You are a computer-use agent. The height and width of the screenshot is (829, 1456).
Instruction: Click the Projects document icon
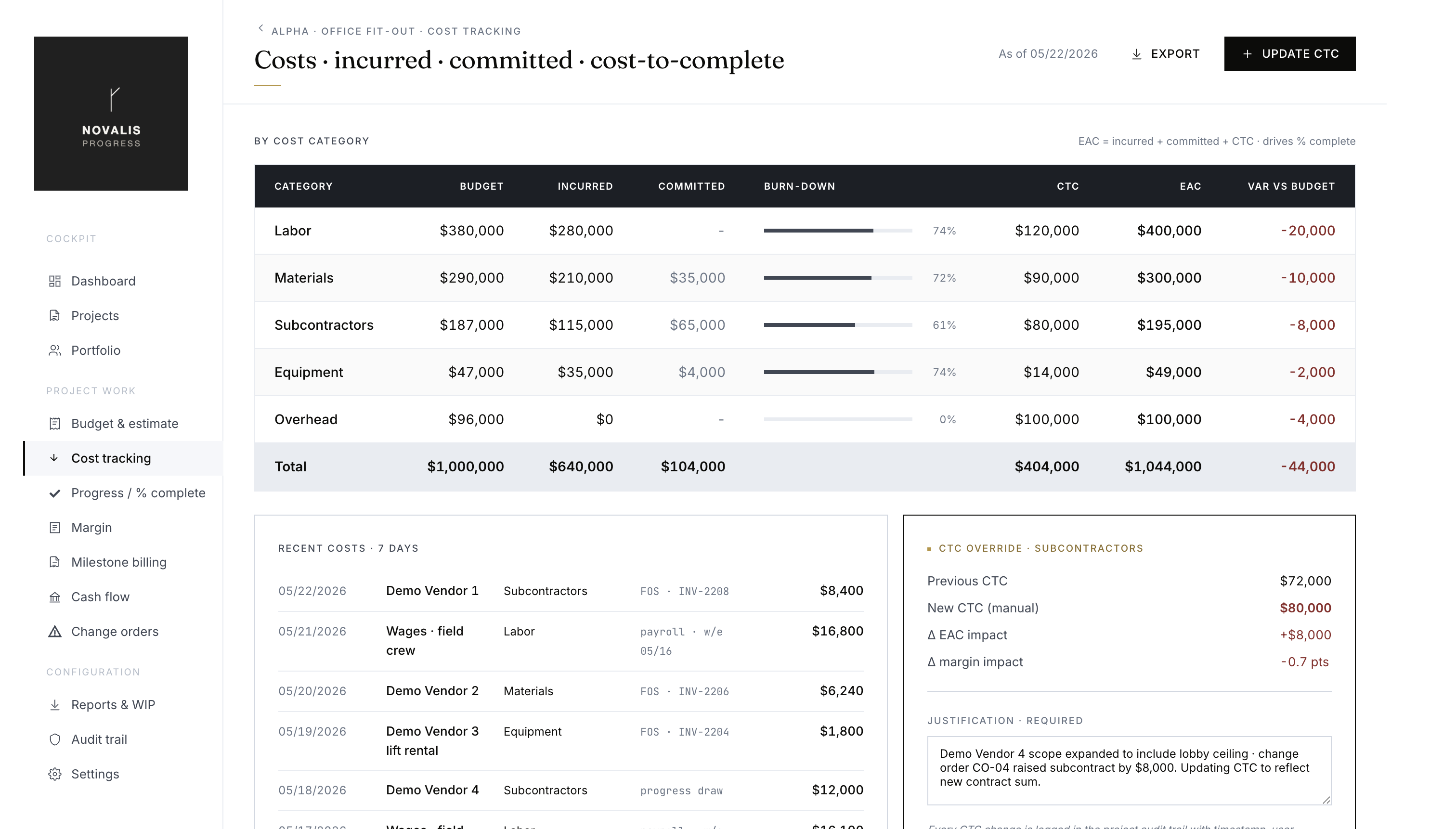[55, 315]
